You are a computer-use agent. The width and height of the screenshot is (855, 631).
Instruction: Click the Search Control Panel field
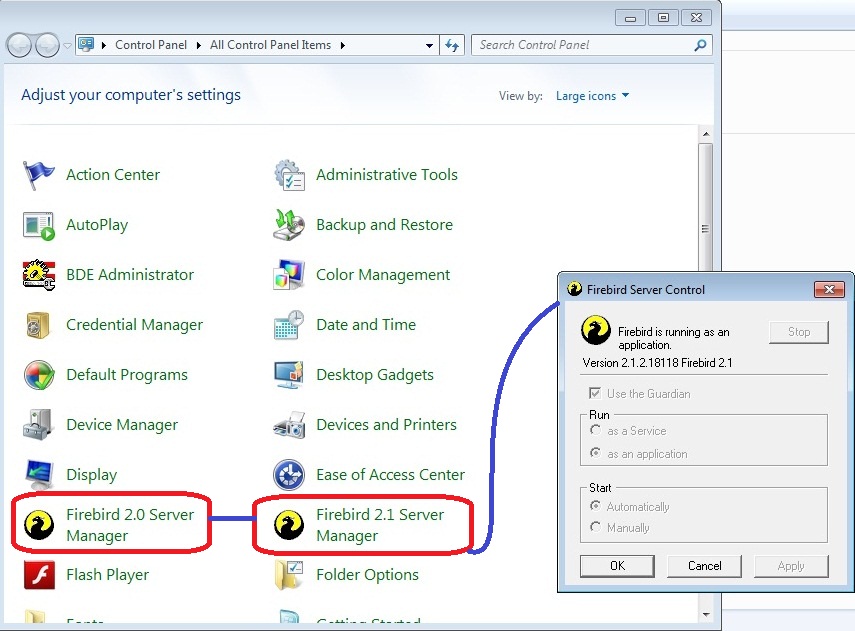(x=592, y=45)
